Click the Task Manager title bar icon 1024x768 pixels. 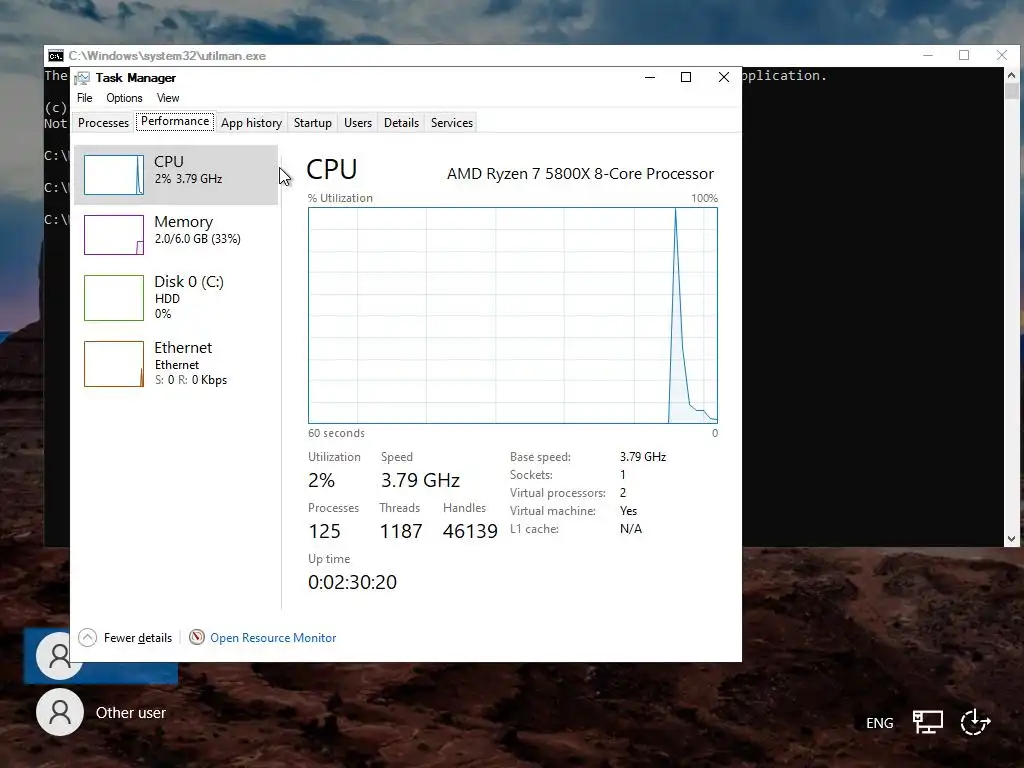[82, 78]
